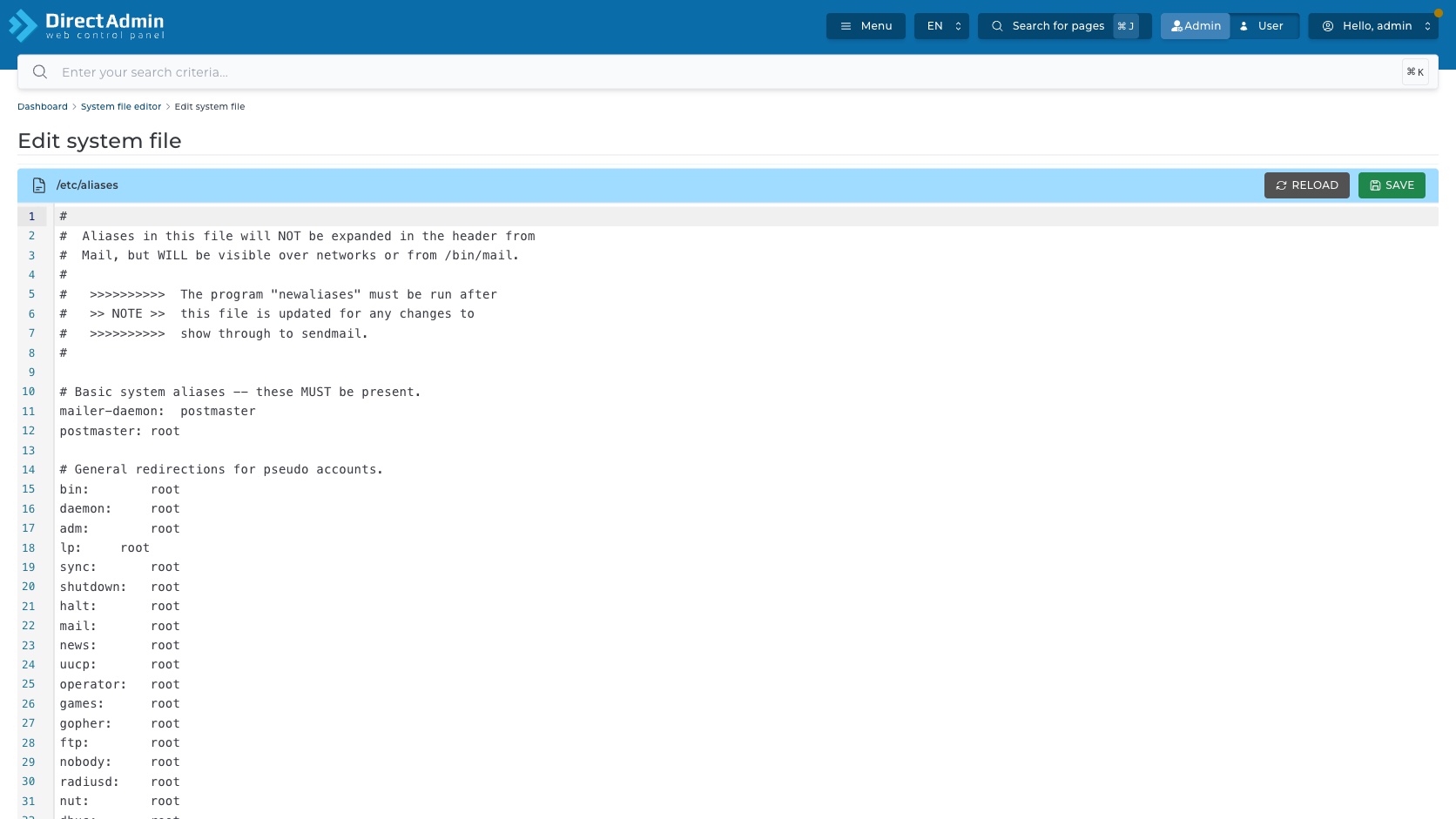Click the 'radiusd:' alias line
This screenshot has height=819, width=1456.
[119, 782]
